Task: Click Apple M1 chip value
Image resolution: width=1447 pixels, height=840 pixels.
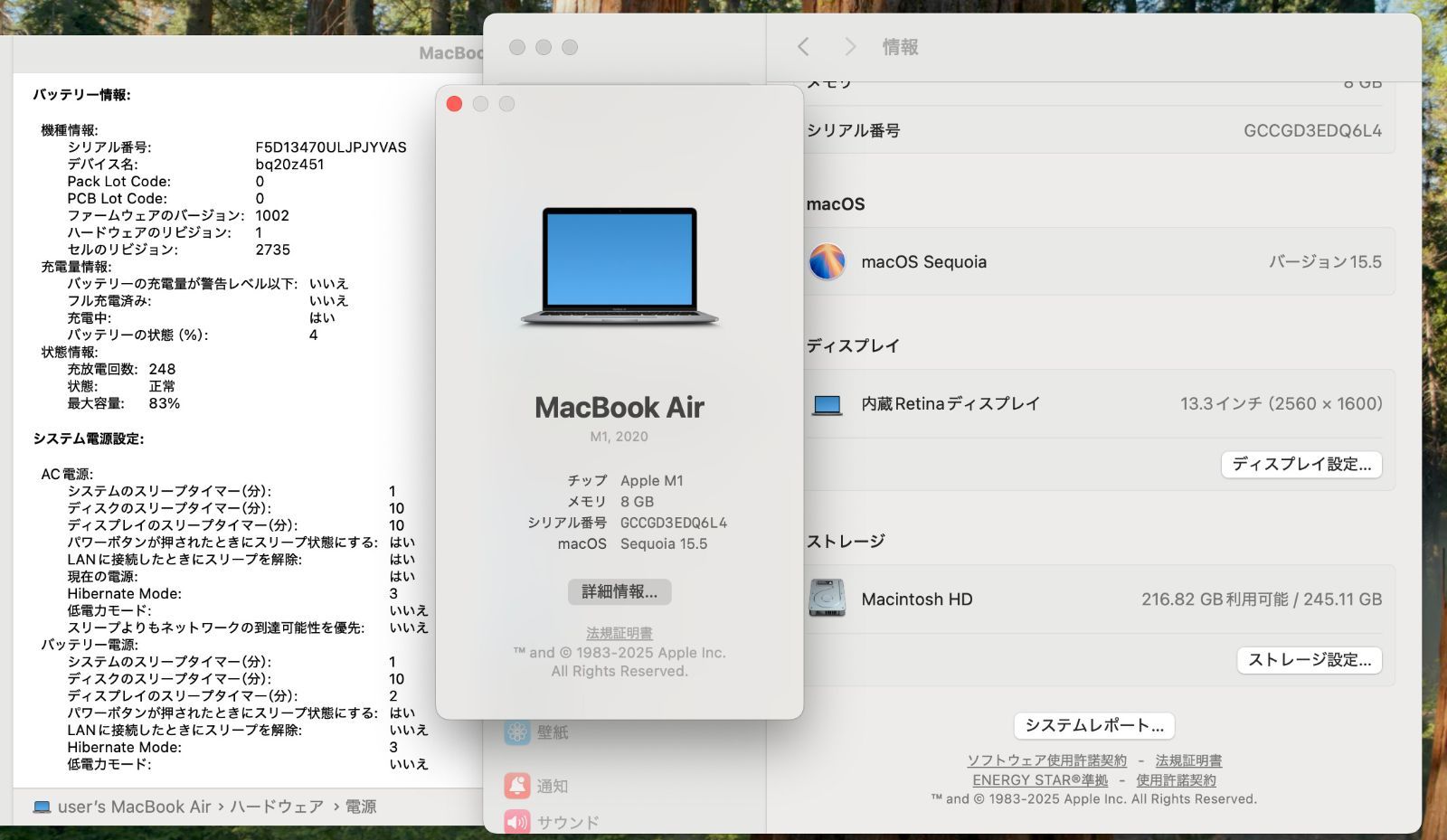Action: click(x=652, y=481)
